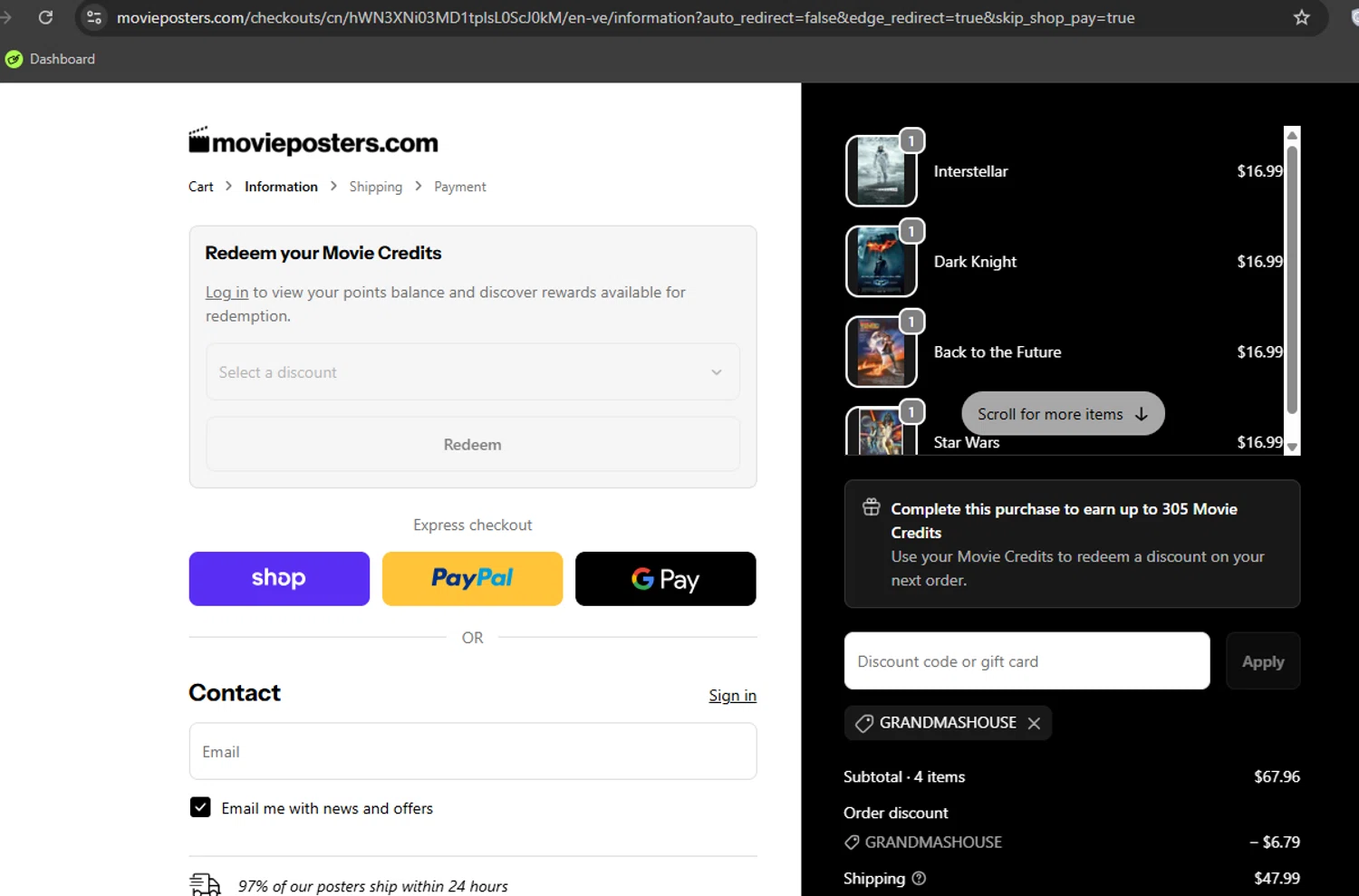
Task: Click the order items scroll down arrow
Action: [1293, 447]
